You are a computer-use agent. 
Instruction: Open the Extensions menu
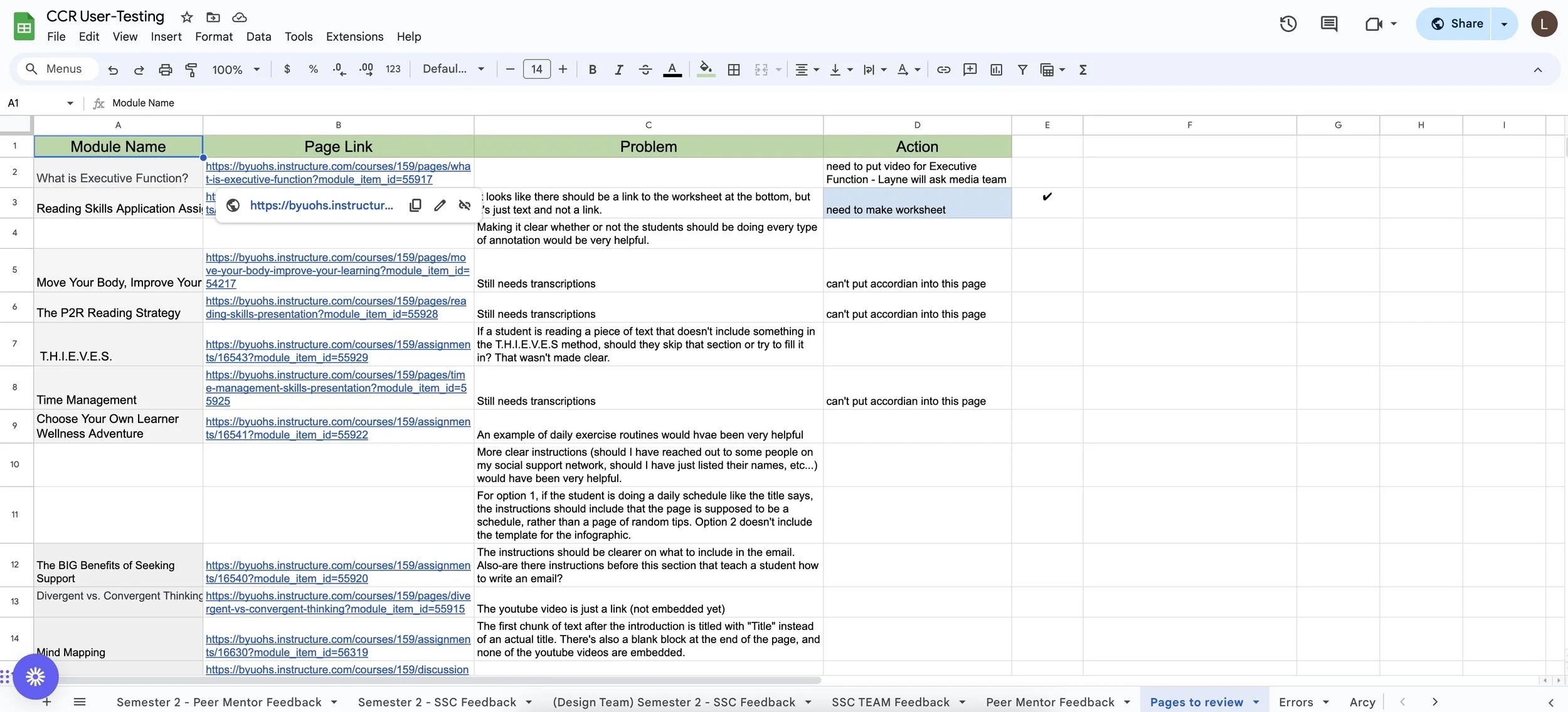[x=354, y=36]
